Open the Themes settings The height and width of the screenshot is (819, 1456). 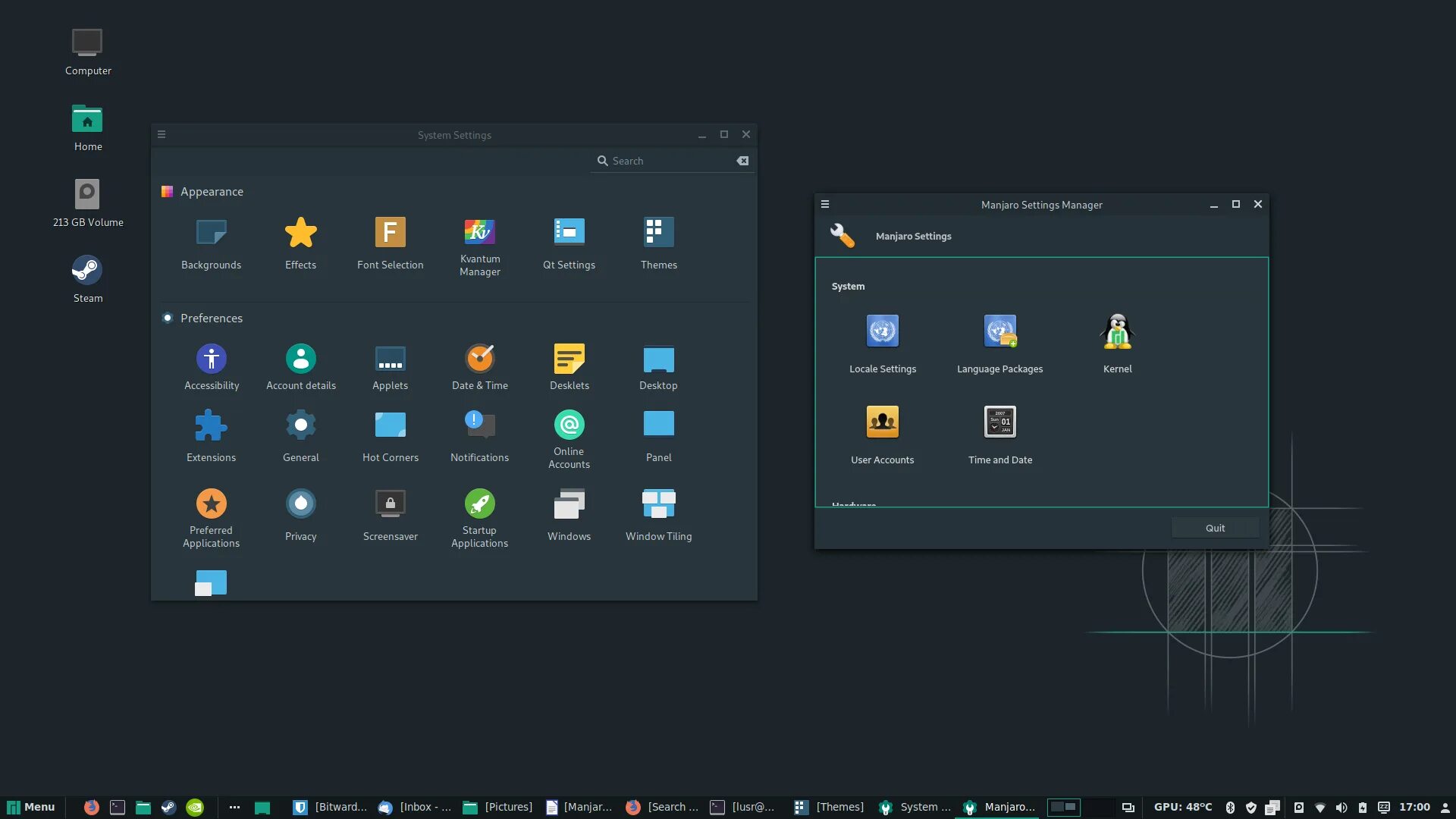click(x=658, y=233)
